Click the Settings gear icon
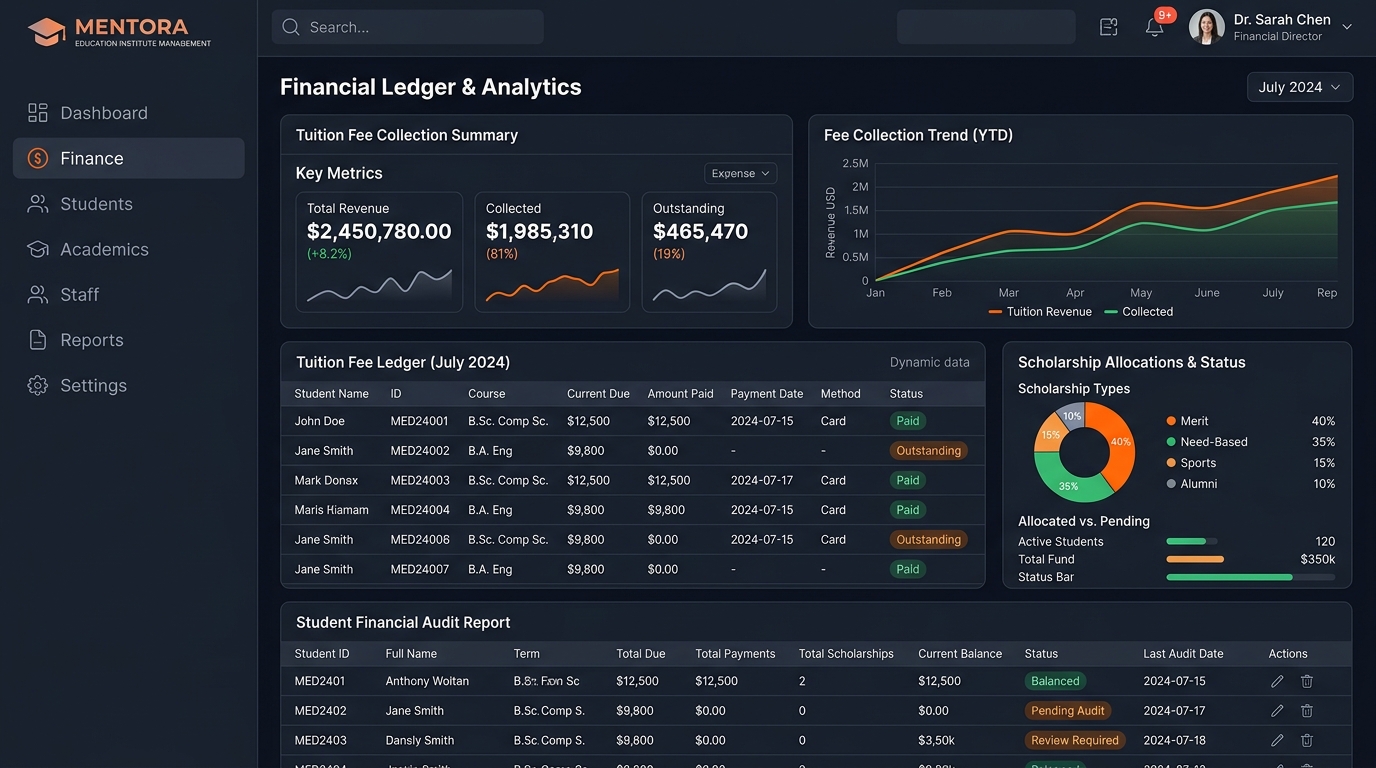 (x=38, y=385)
